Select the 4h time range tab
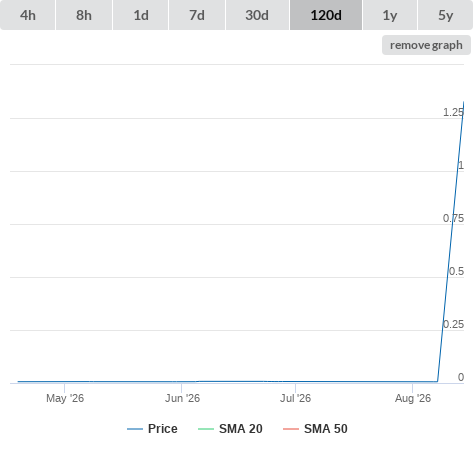The image size is (474, 455). (x=27, y=15)
